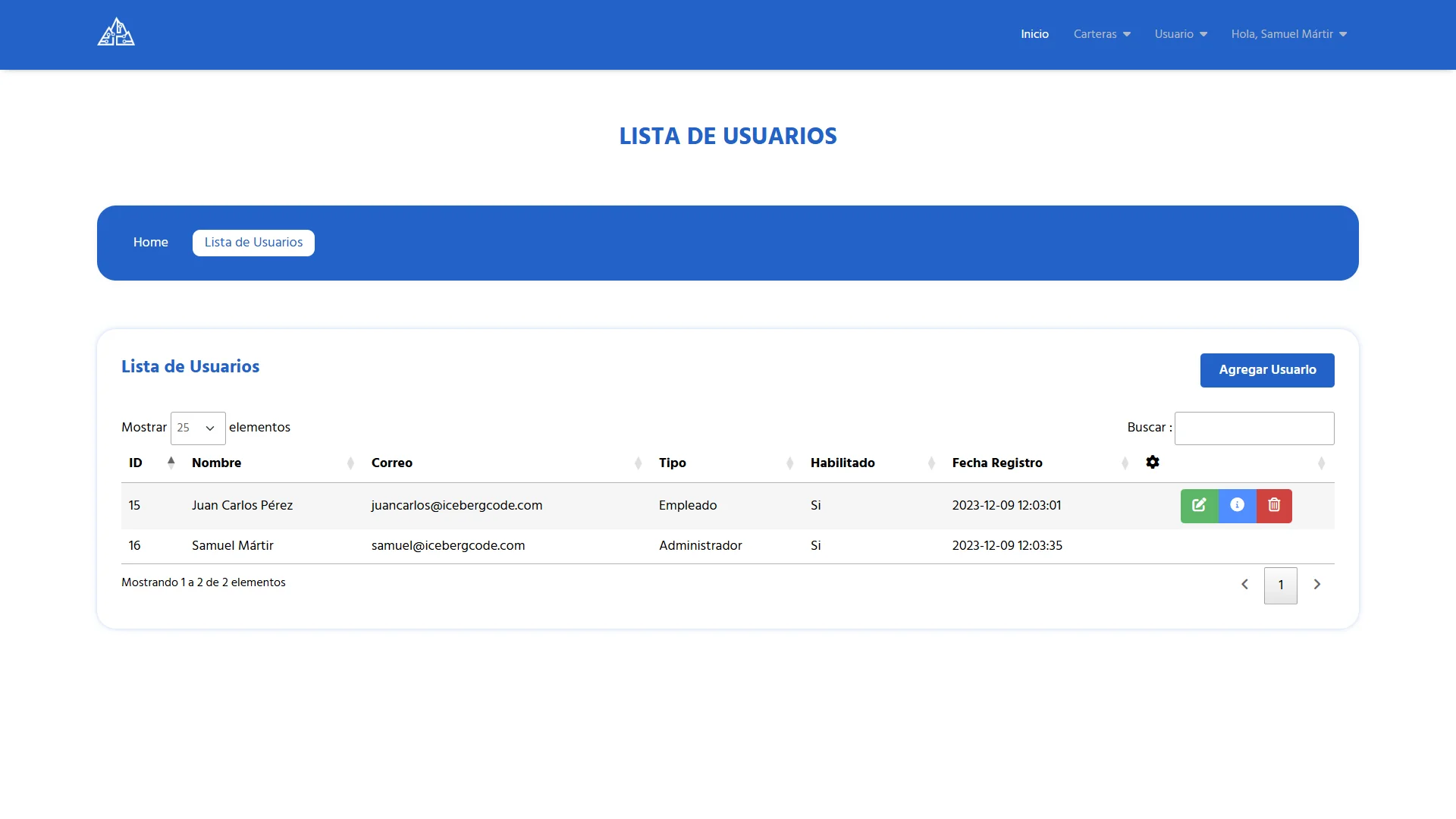Screen dimensions: 1456x819
Task: Click the Agregar Usuario button
Action: point(1267,370)
